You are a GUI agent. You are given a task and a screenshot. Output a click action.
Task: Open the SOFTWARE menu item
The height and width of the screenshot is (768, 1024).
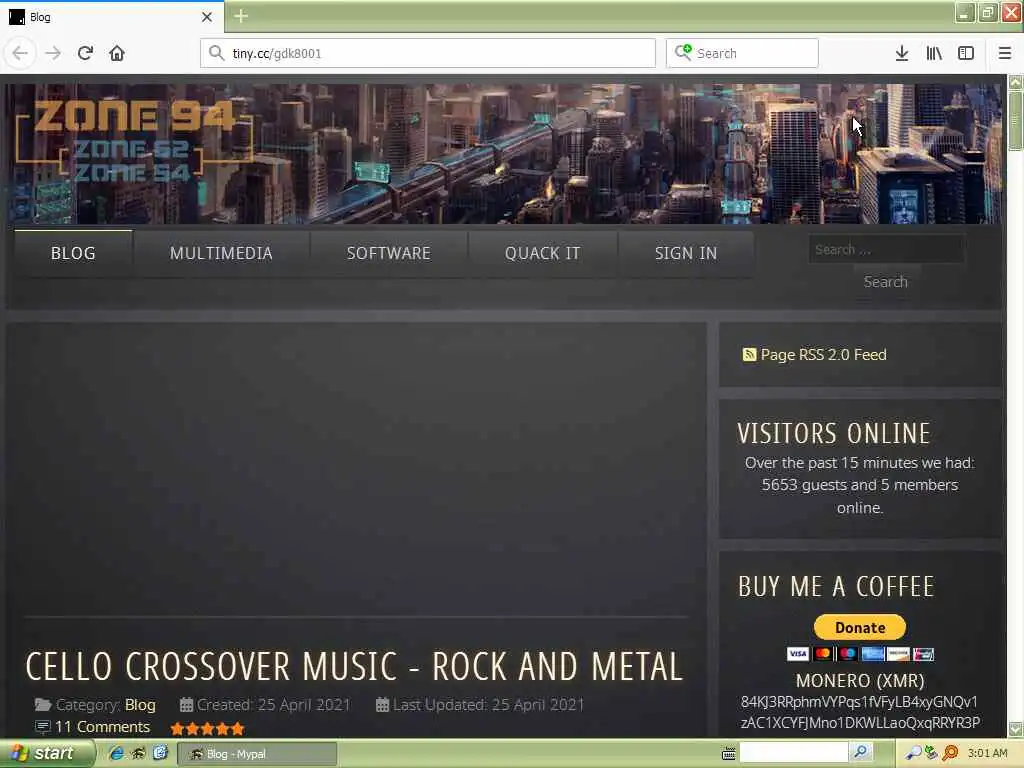(389, 253)
